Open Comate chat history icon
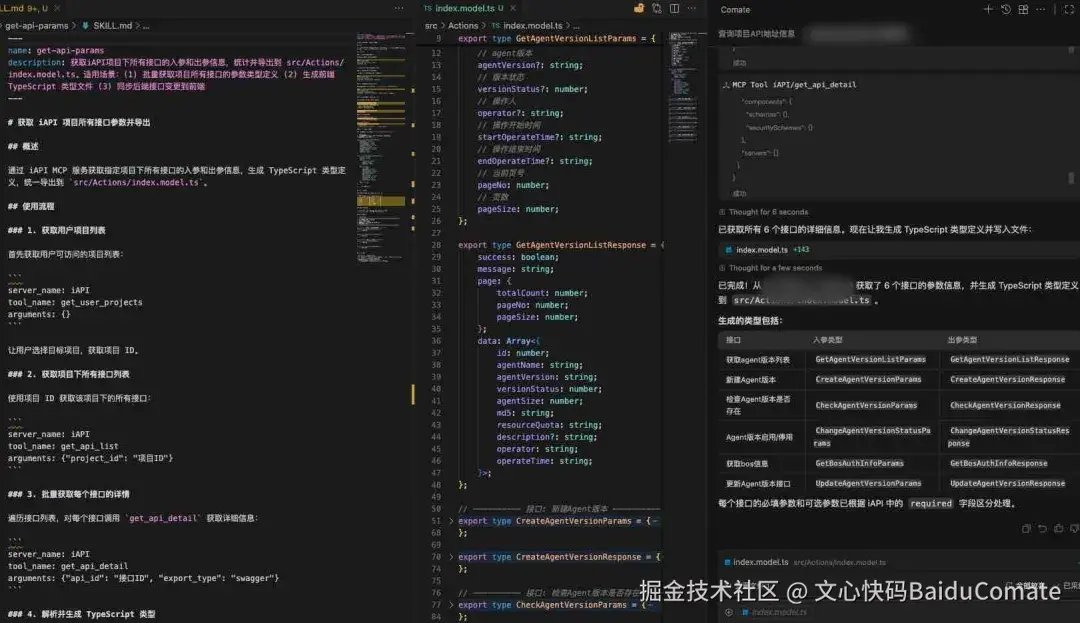 click(x=1006, y=10)
